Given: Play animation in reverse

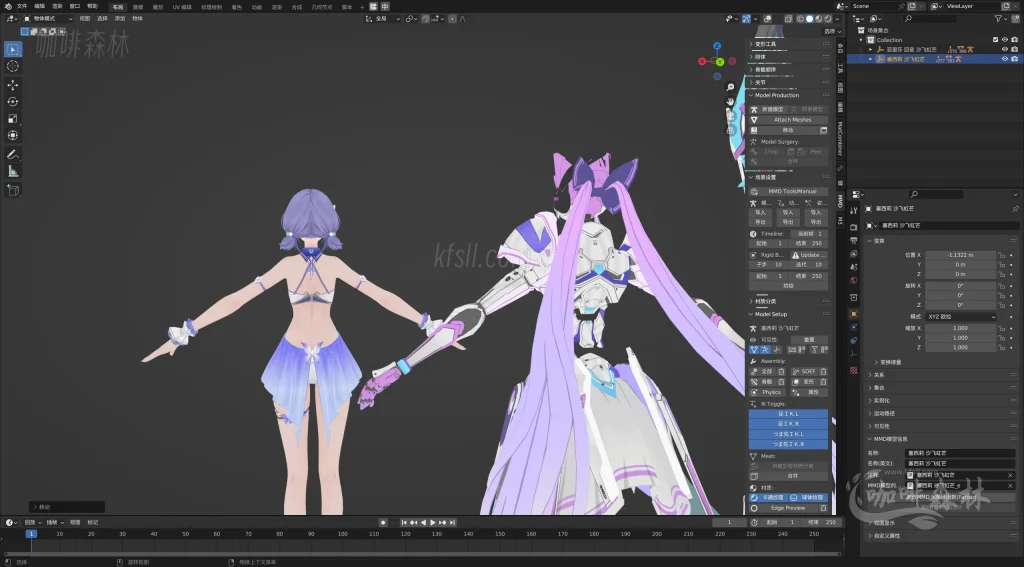Looking at the screenshot, I should point(423,523).
